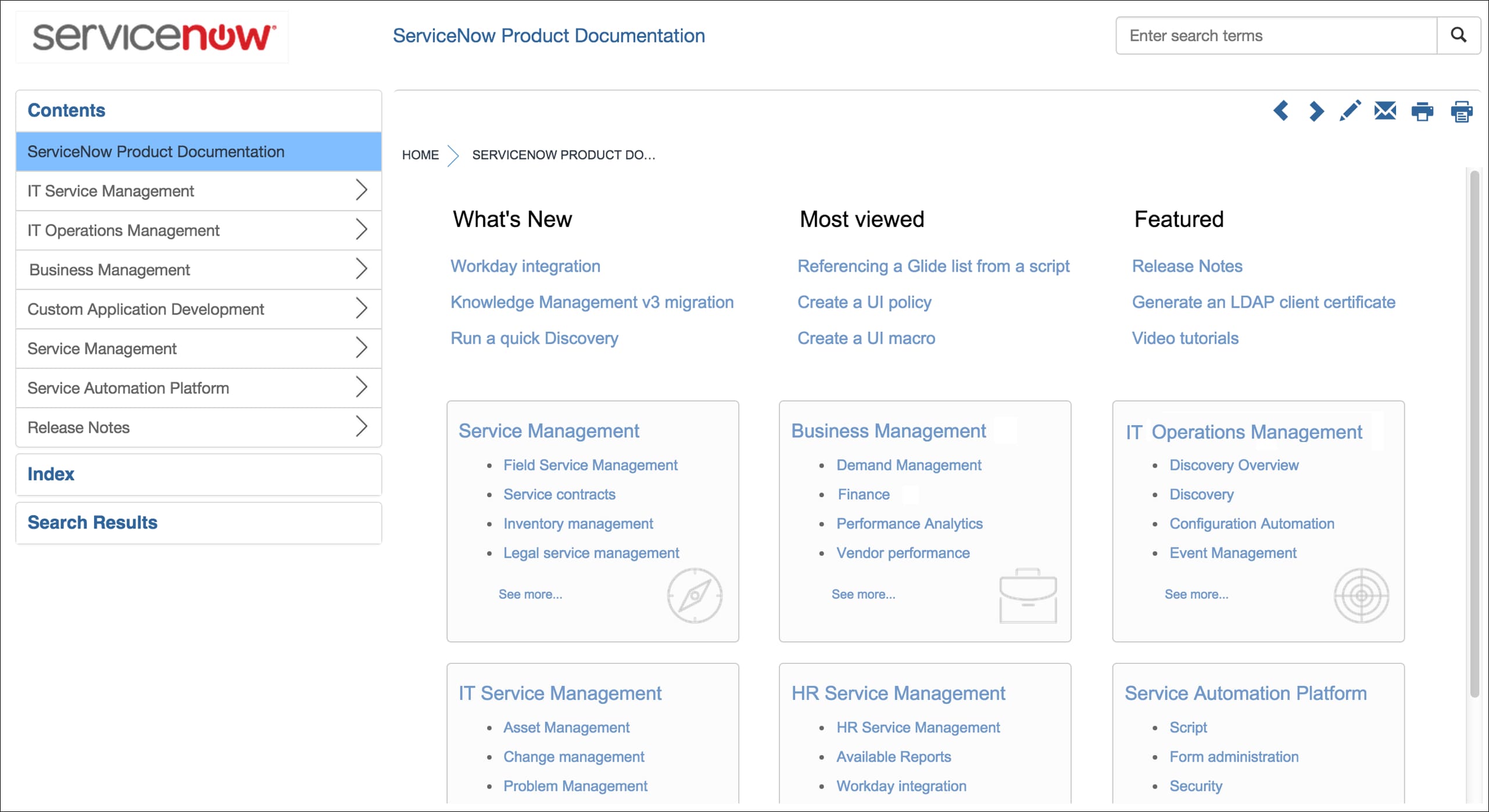Screen dimensions: 1489x812
Task: Click the pencil edit icon
Action: 1350,110
